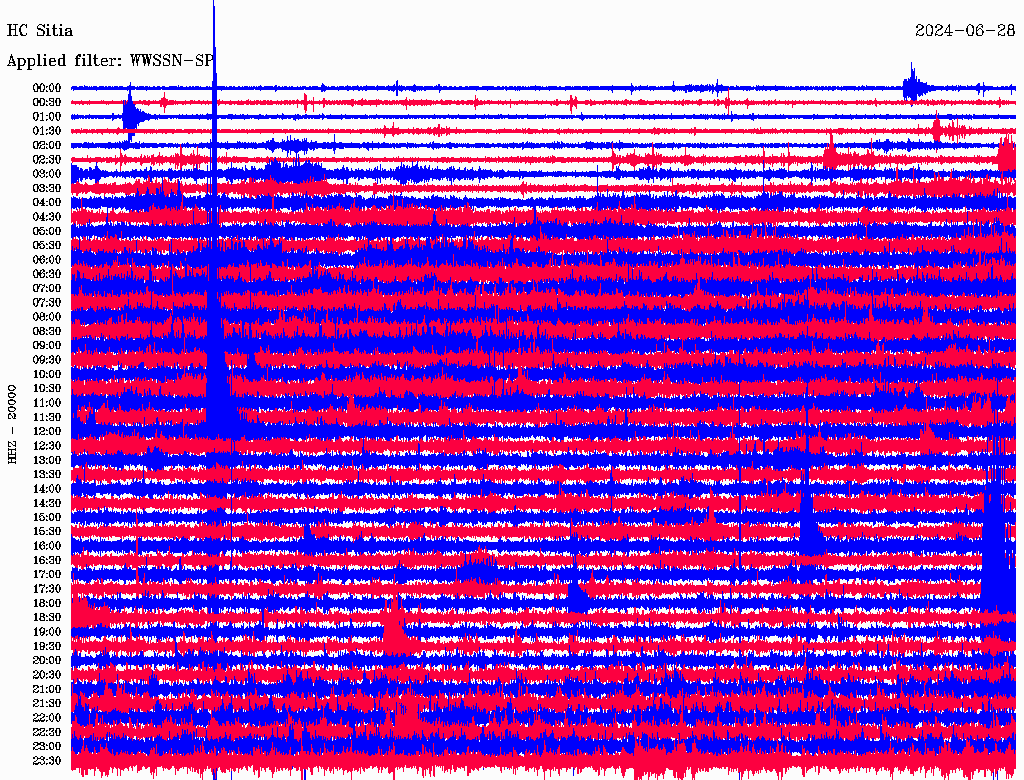Select the 17:00 time row label
The height and width of the screenshot is (780, 1024).
tap(47, 575)
